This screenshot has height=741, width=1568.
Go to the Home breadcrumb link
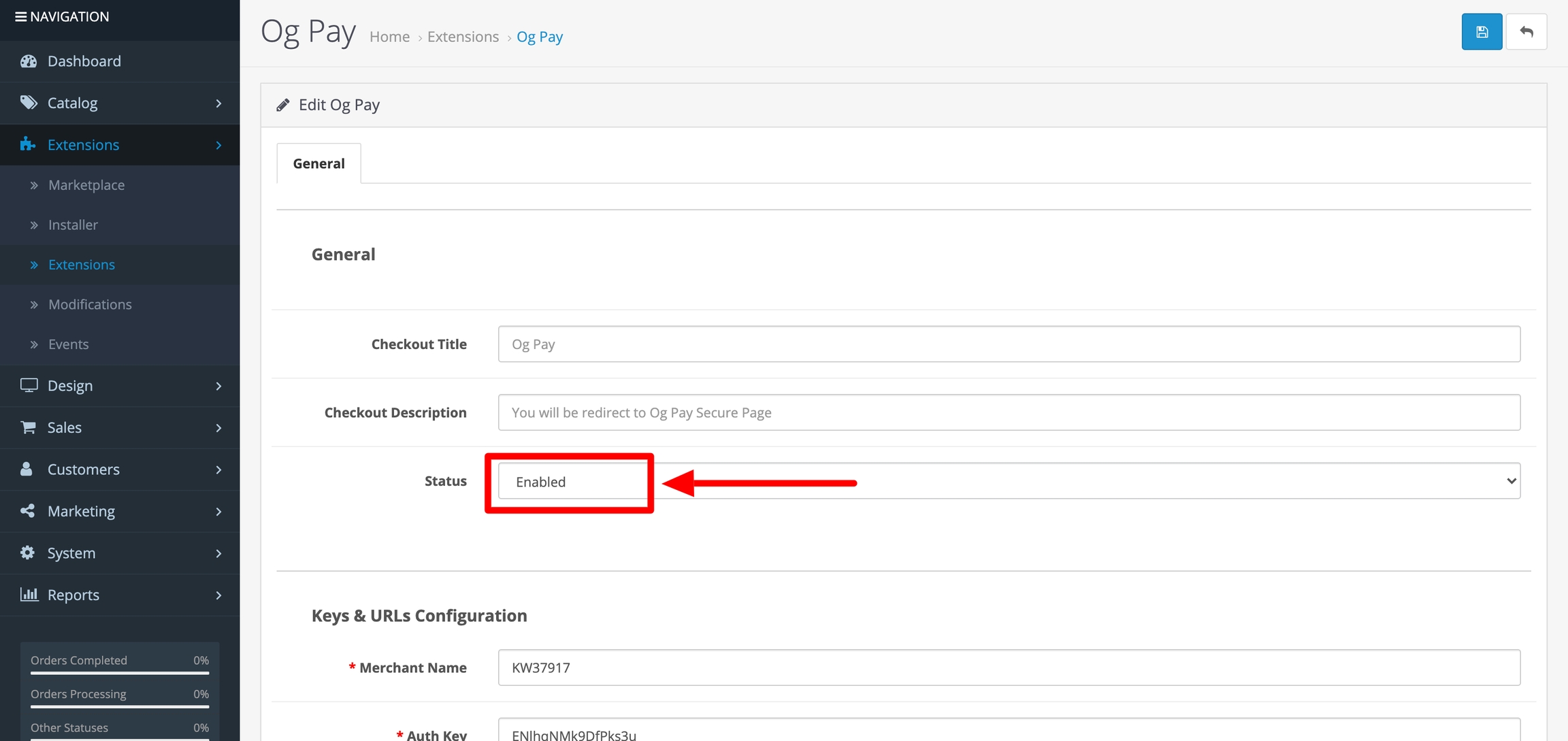pyautogui.click(x=389, y=37)
